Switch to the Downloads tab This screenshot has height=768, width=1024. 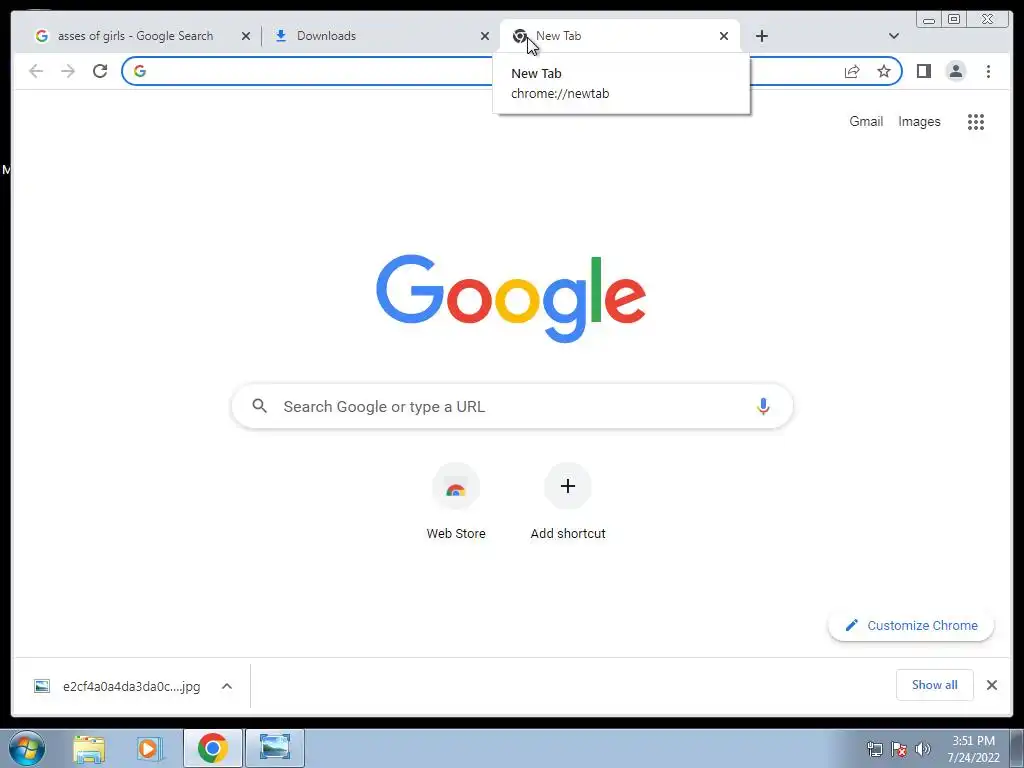(380, 36)
